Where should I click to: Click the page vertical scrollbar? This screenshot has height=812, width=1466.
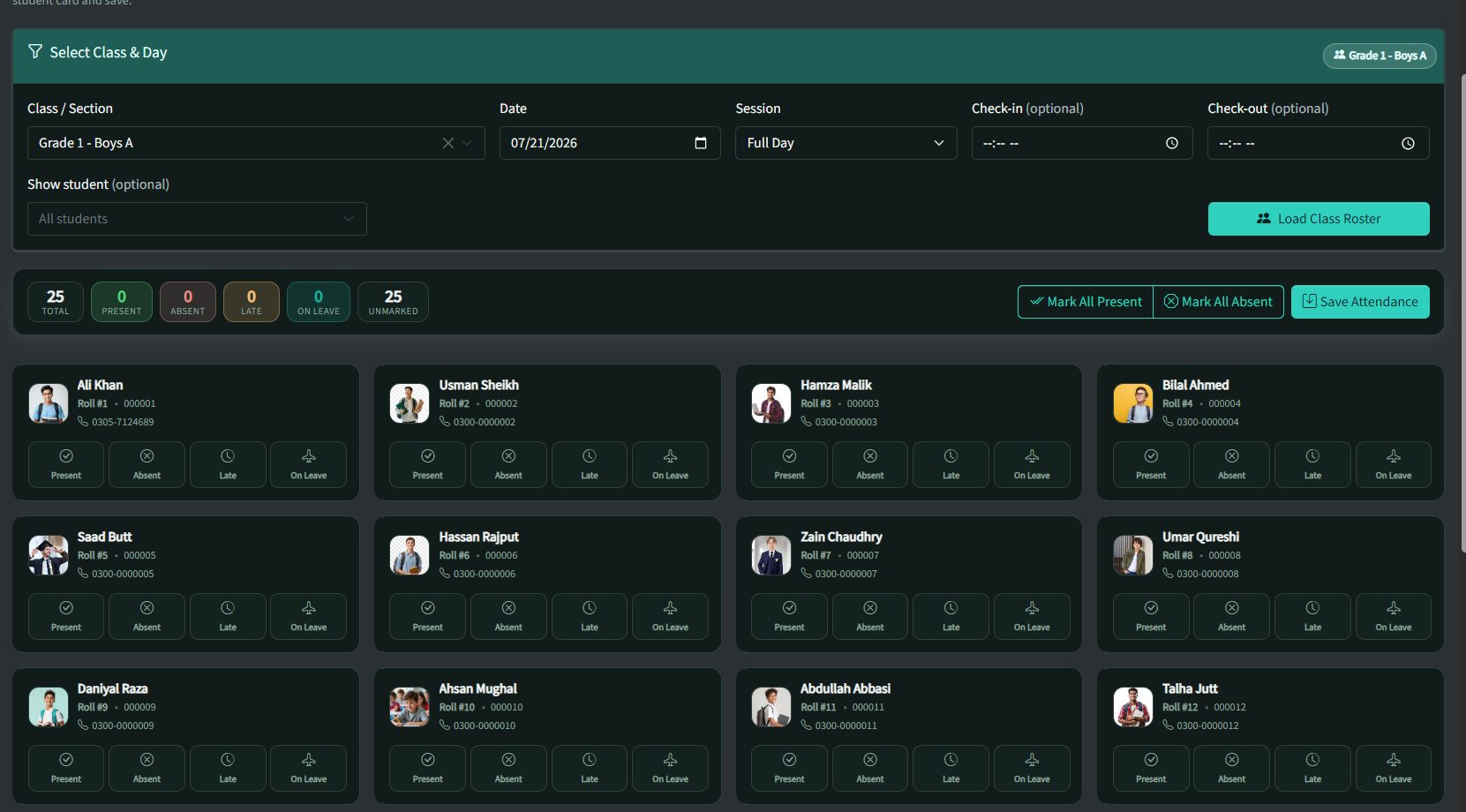tap(1462, 313)
